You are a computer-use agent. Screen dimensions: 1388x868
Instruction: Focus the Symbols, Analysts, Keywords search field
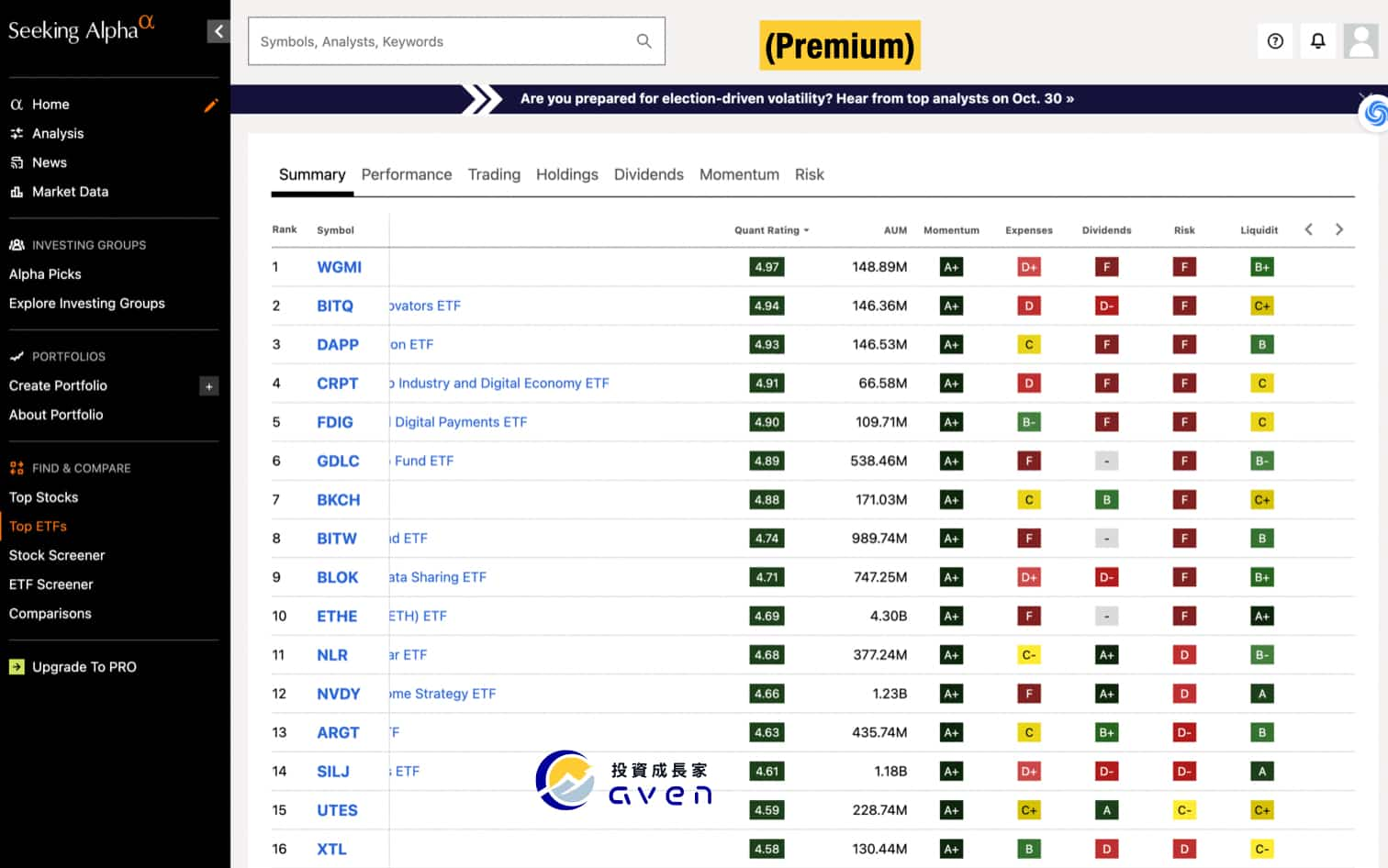456,41
